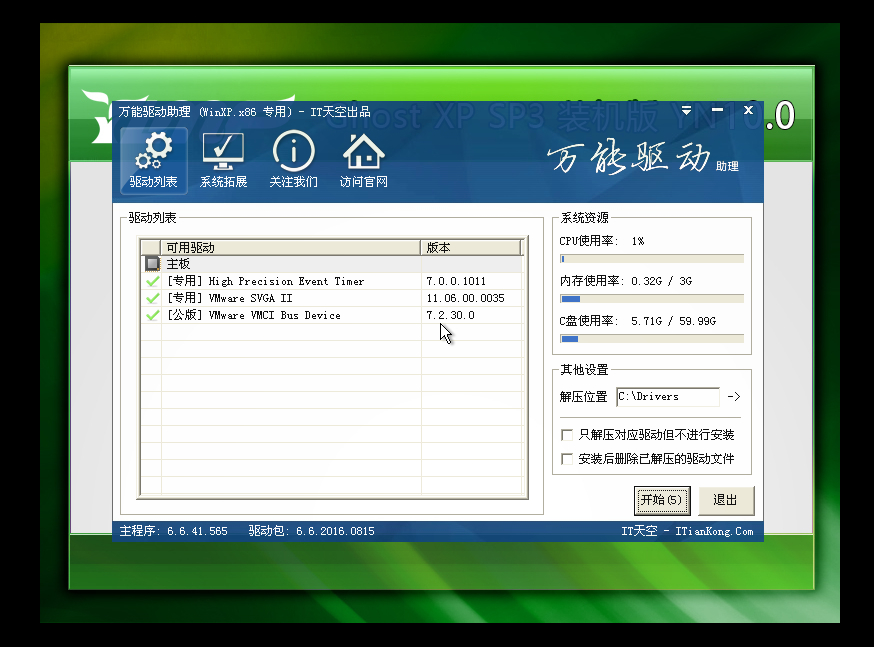Enable 只解压对应驱动但不进行安装 option

[568, 435]
